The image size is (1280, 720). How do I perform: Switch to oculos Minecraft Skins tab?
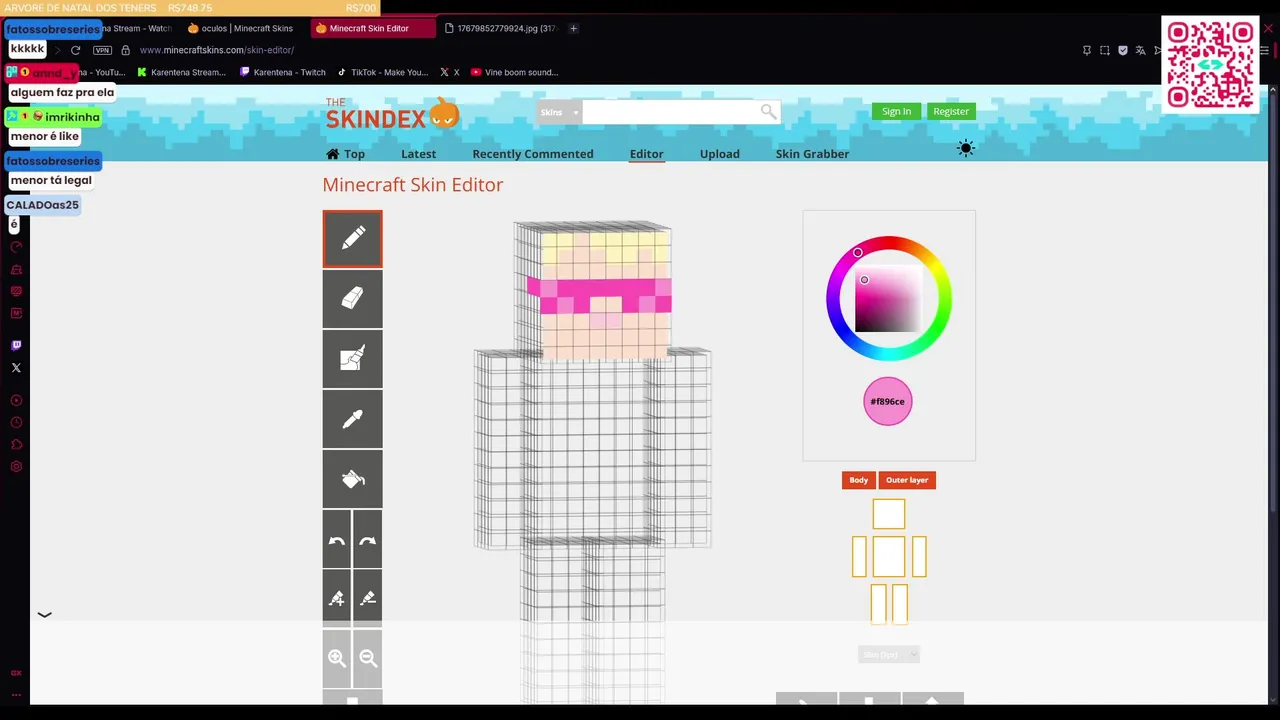pos(245,28)
